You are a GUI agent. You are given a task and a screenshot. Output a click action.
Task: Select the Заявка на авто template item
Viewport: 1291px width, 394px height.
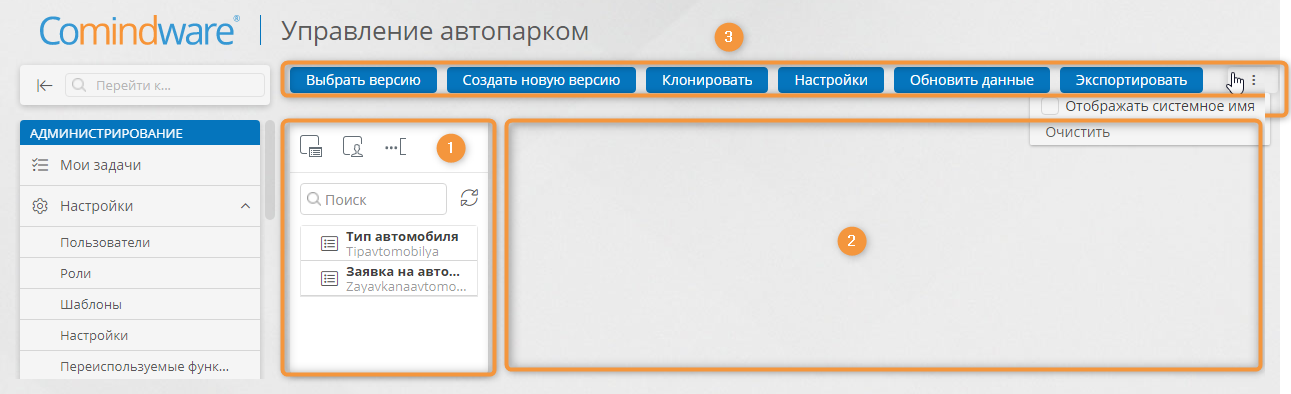tap(389, 278)
